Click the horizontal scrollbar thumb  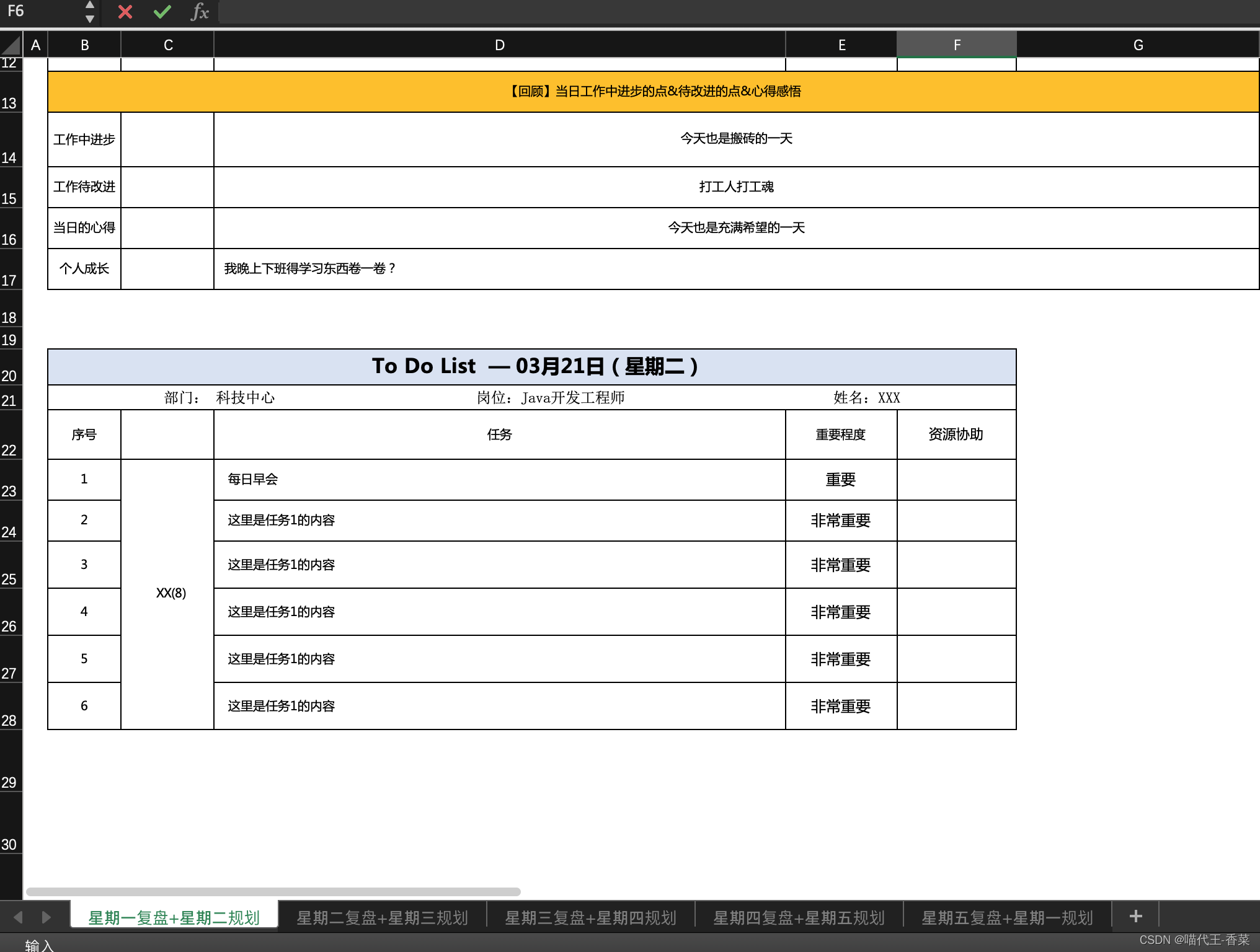273,891
